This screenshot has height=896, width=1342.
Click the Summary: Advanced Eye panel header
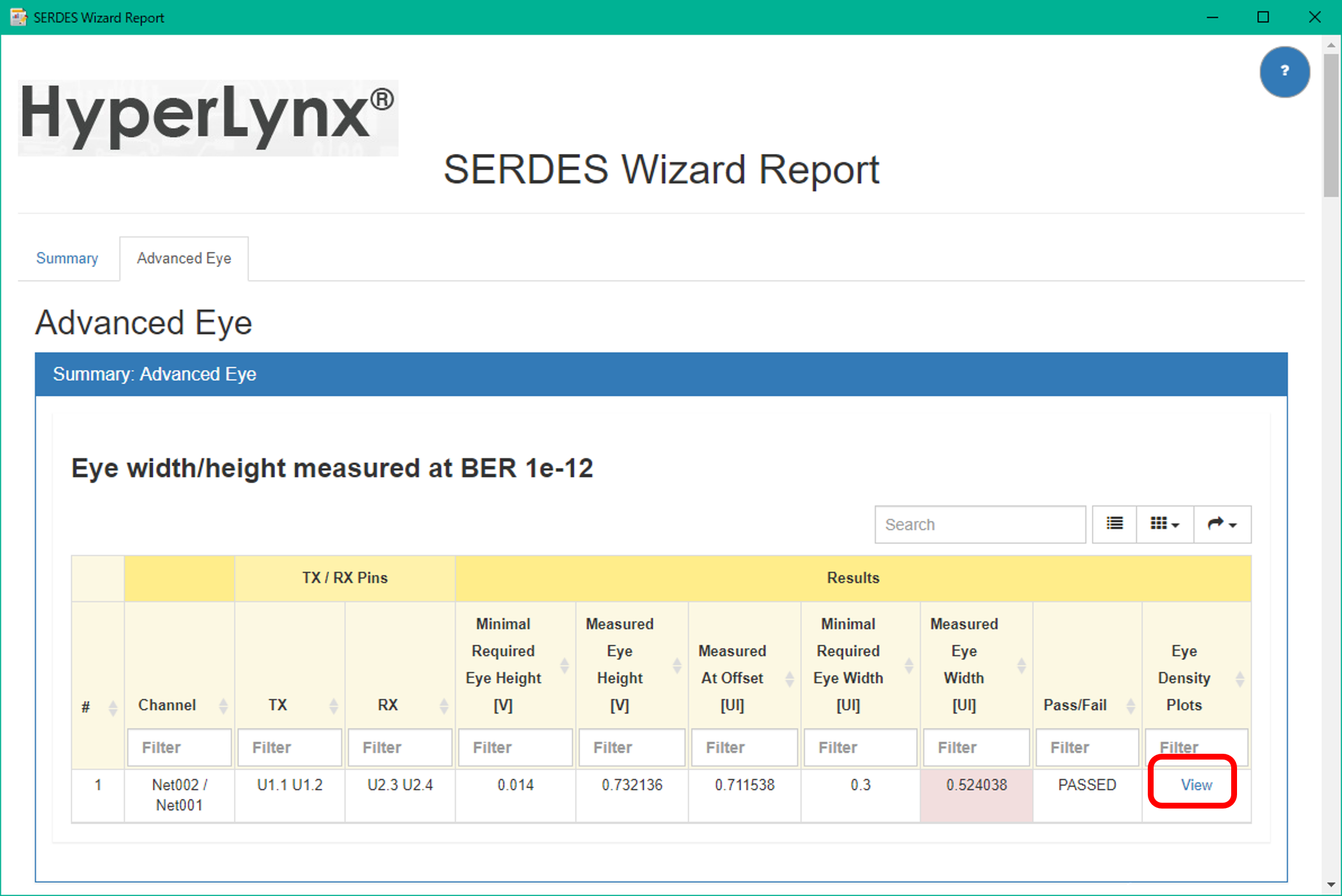[x=661, y=374]
